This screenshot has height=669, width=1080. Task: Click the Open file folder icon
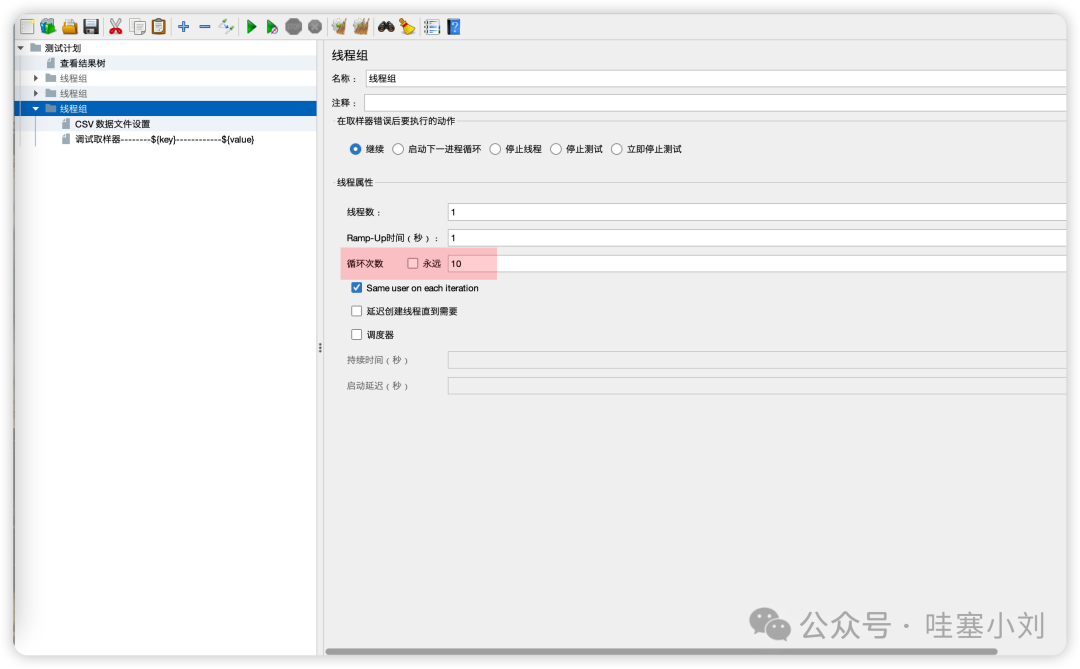(70, 27)
